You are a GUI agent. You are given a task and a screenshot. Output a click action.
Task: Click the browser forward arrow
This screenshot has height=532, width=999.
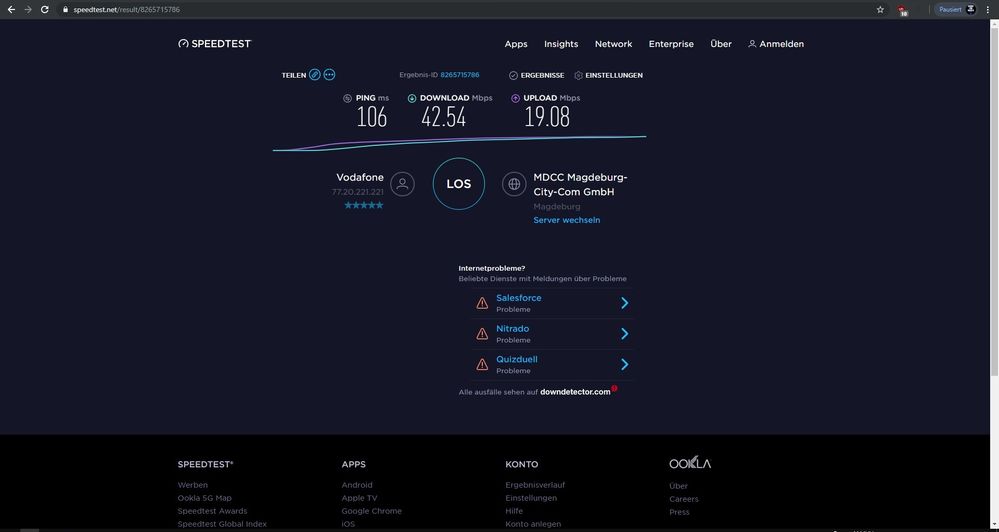point(27,10)
